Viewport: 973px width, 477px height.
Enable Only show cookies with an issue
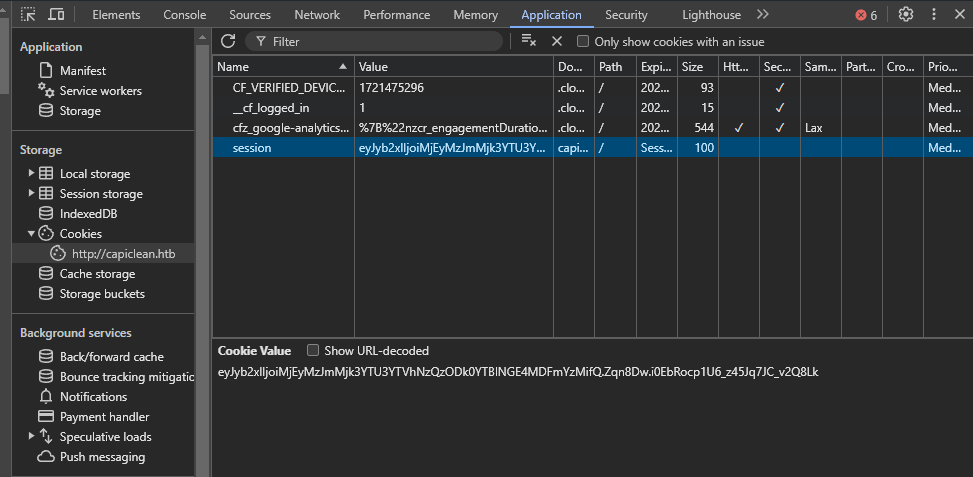583,42
